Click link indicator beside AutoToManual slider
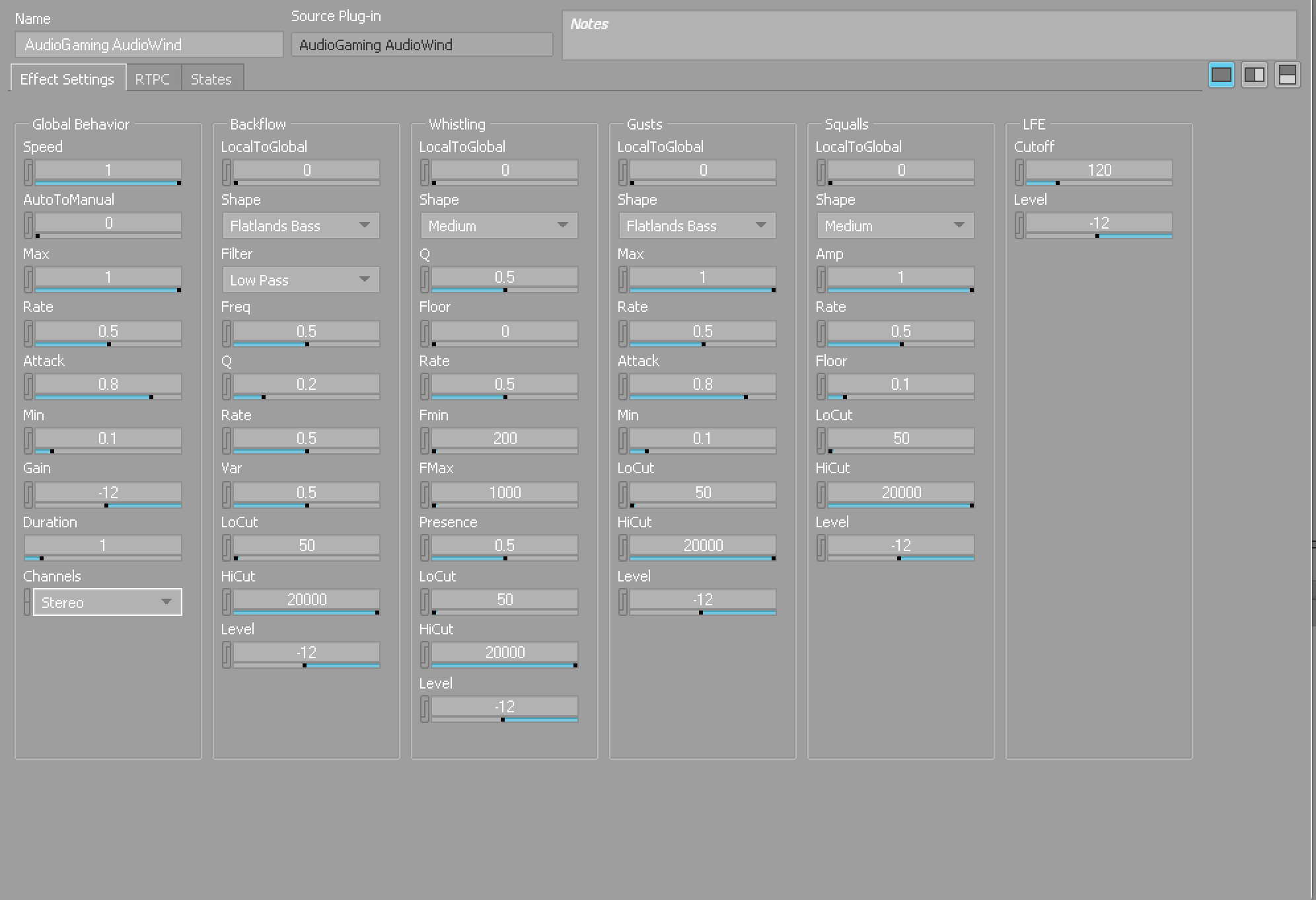Image resolution: width=1316 pixels, height=900 pixels. (x=28, y=225)
